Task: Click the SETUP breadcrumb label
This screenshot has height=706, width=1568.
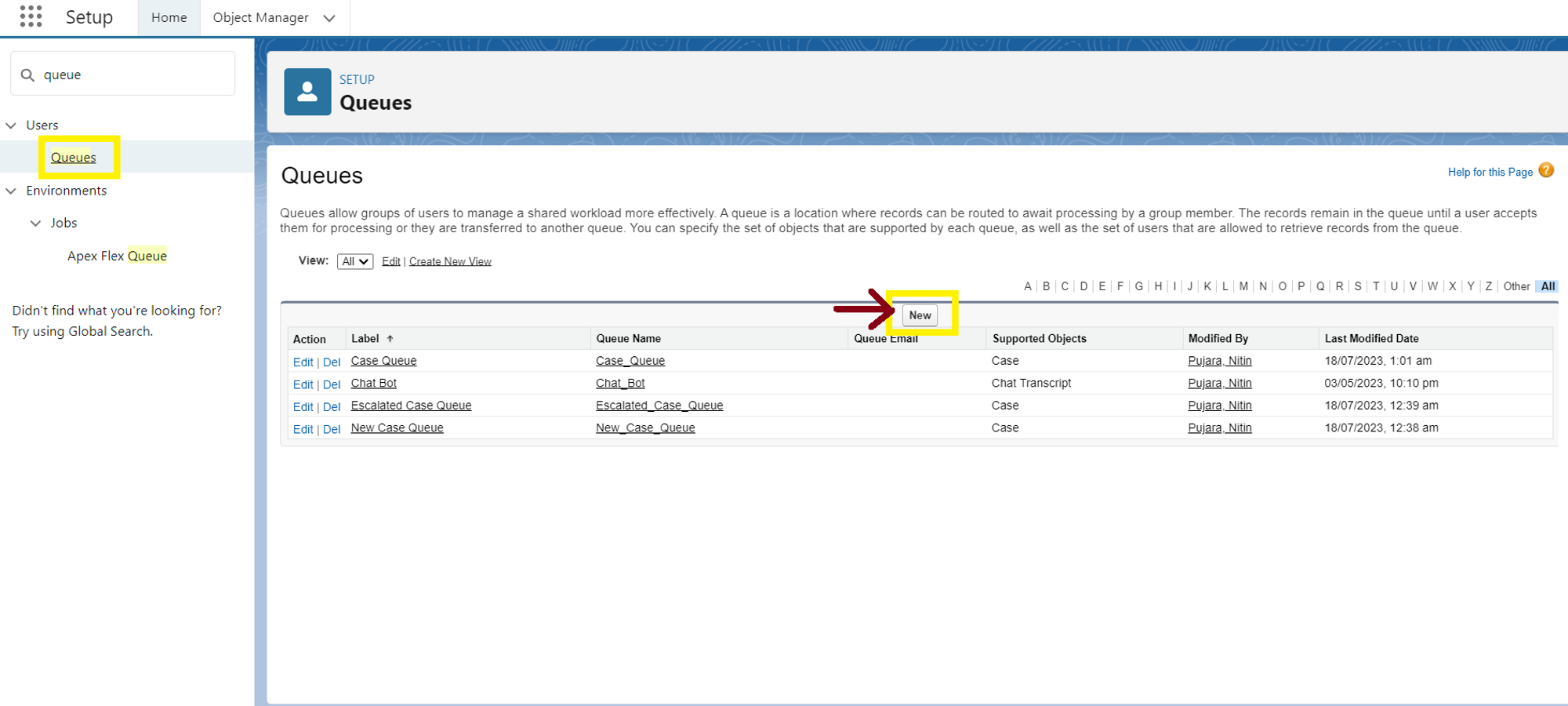Action: pyautogui.click(x=357, y=79)
